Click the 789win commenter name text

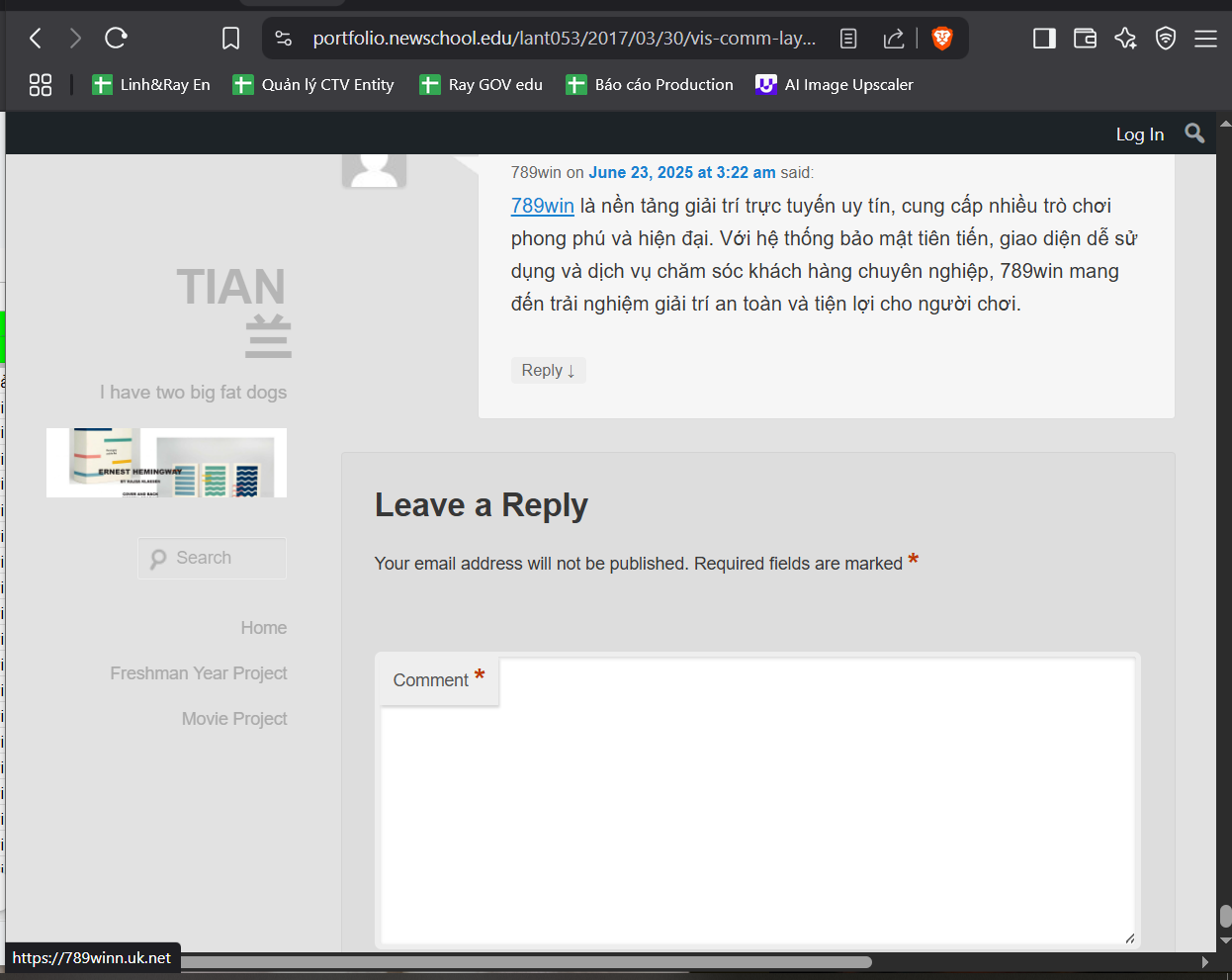536,172
